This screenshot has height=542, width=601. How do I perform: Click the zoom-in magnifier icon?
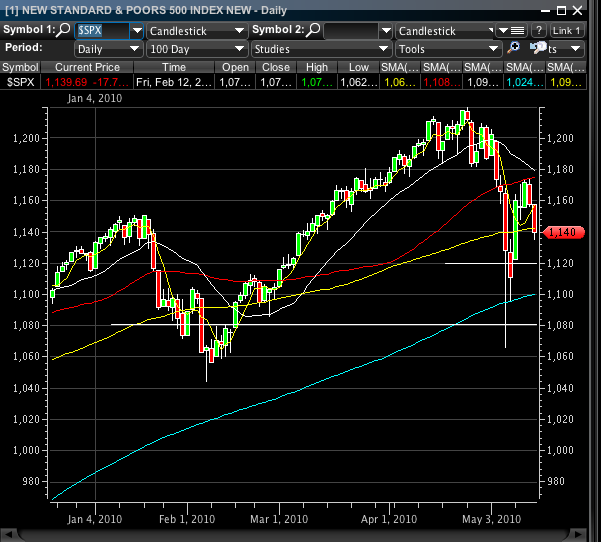[513, 48]
